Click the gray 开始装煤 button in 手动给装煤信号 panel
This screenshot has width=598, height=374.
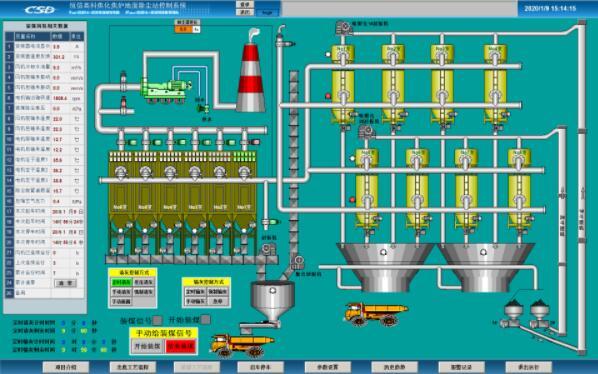coord(147,346)
